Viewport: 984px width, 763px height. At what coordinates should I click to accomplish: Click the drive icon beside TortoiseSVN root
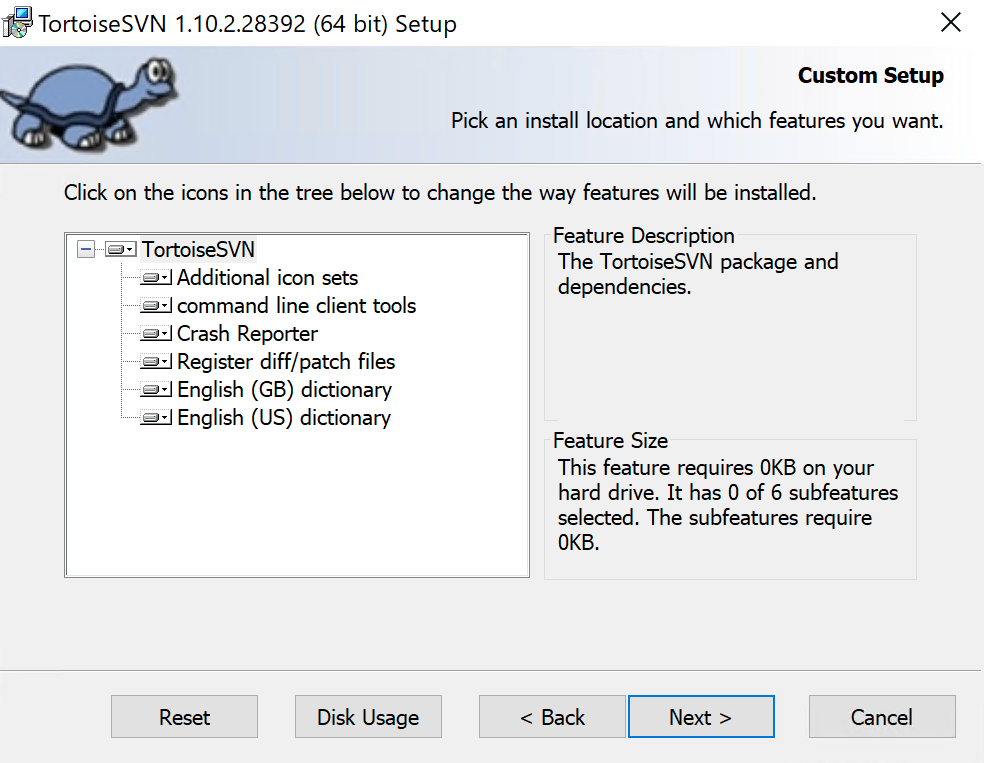coord(121,249)
